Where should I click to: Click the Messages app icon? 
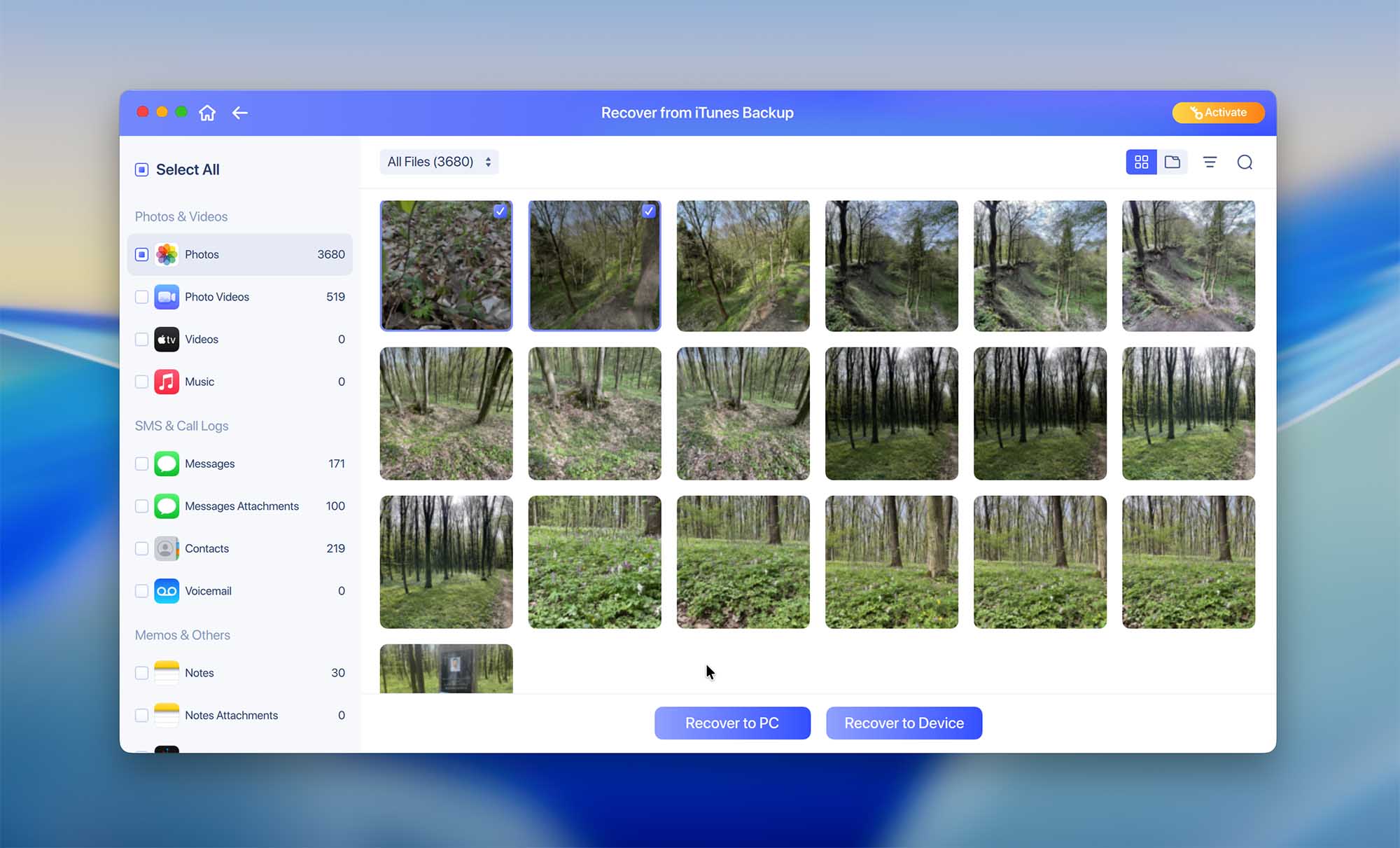(x=167, y=464)
